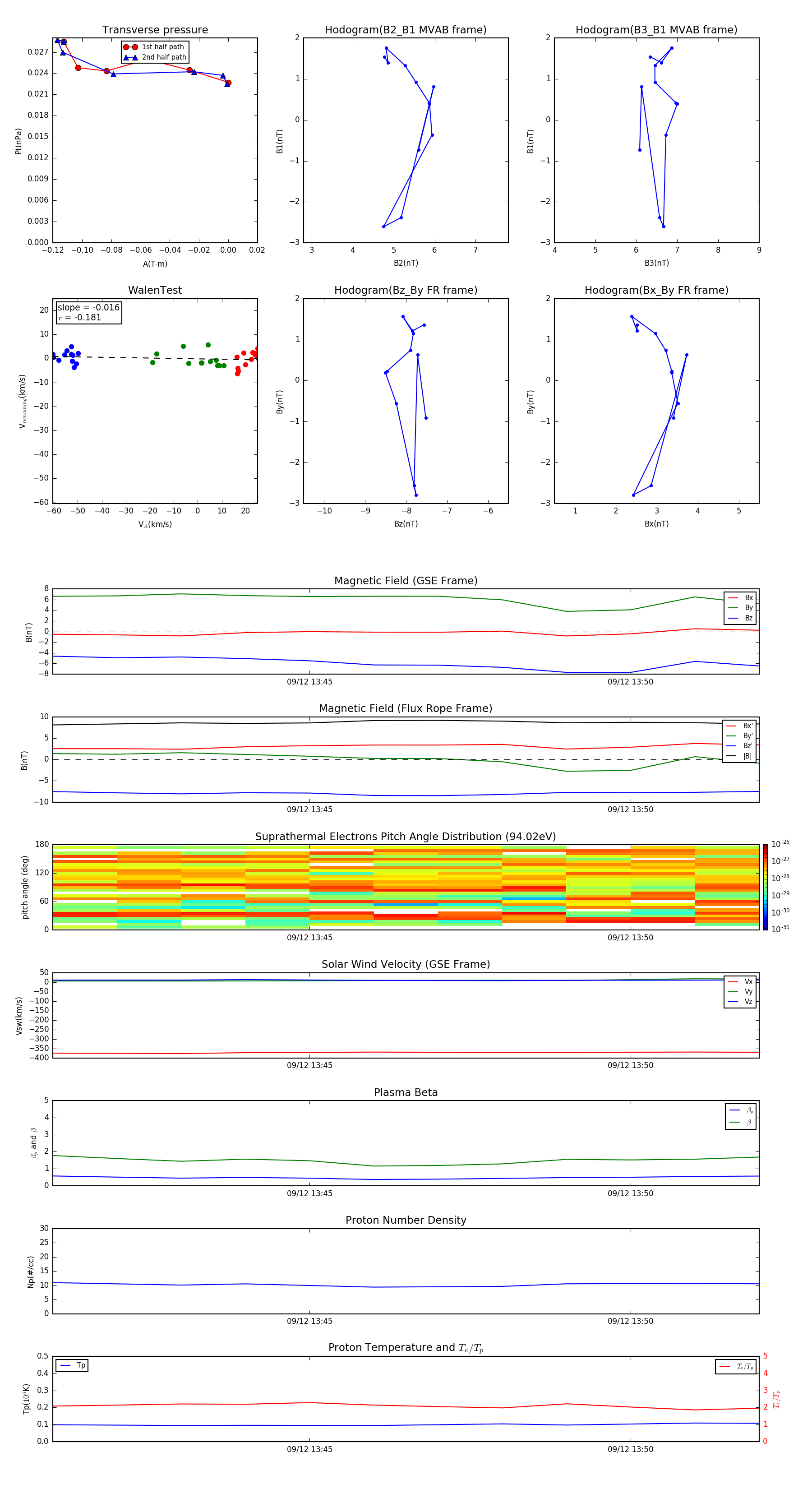Click the 'Np(#/cc)' axis label

pyautogui.click(x=30, y=1272)
